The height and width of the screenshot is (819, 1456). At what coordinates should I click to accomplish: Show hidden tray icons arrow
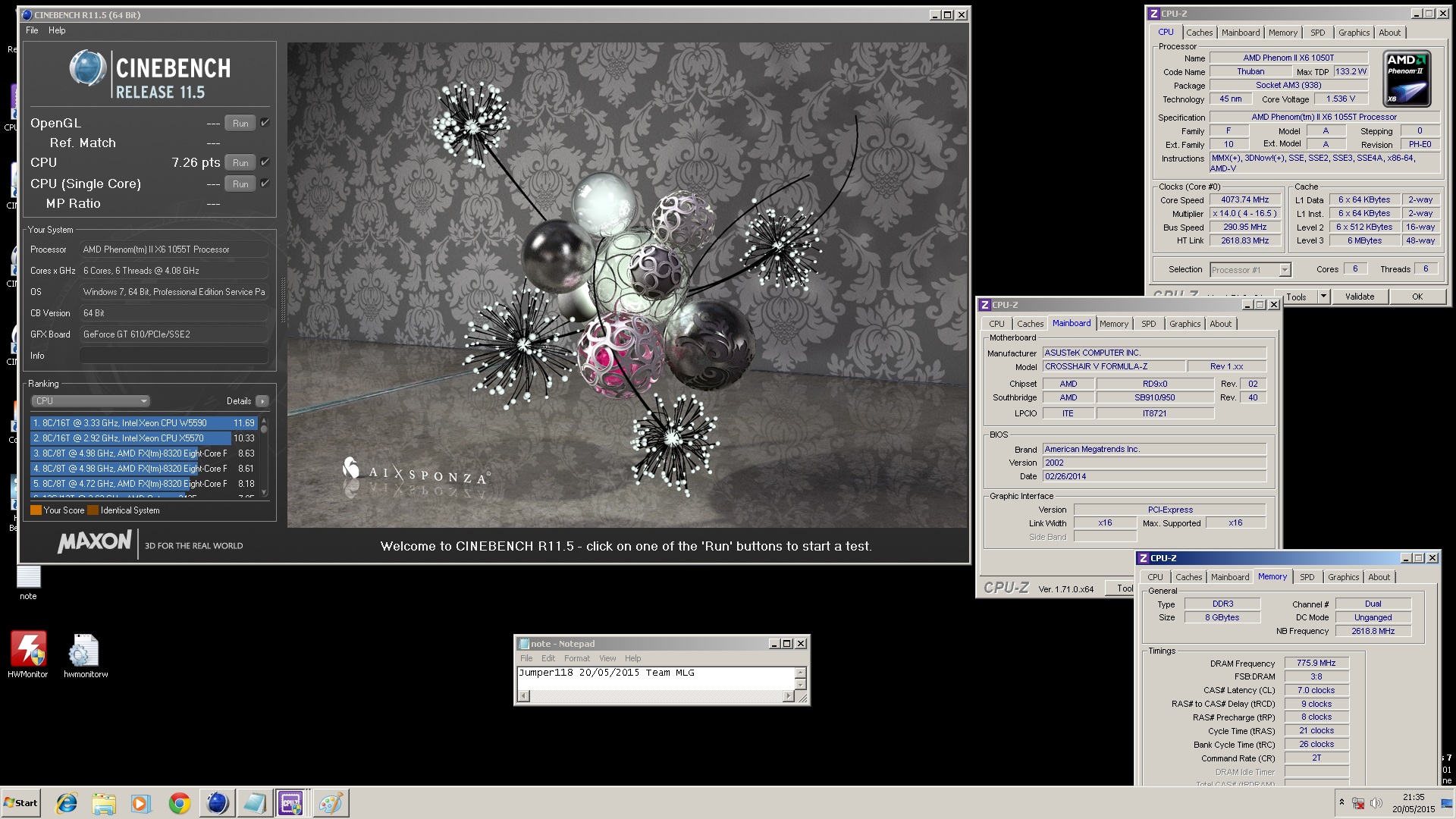tap(1341, 802)
